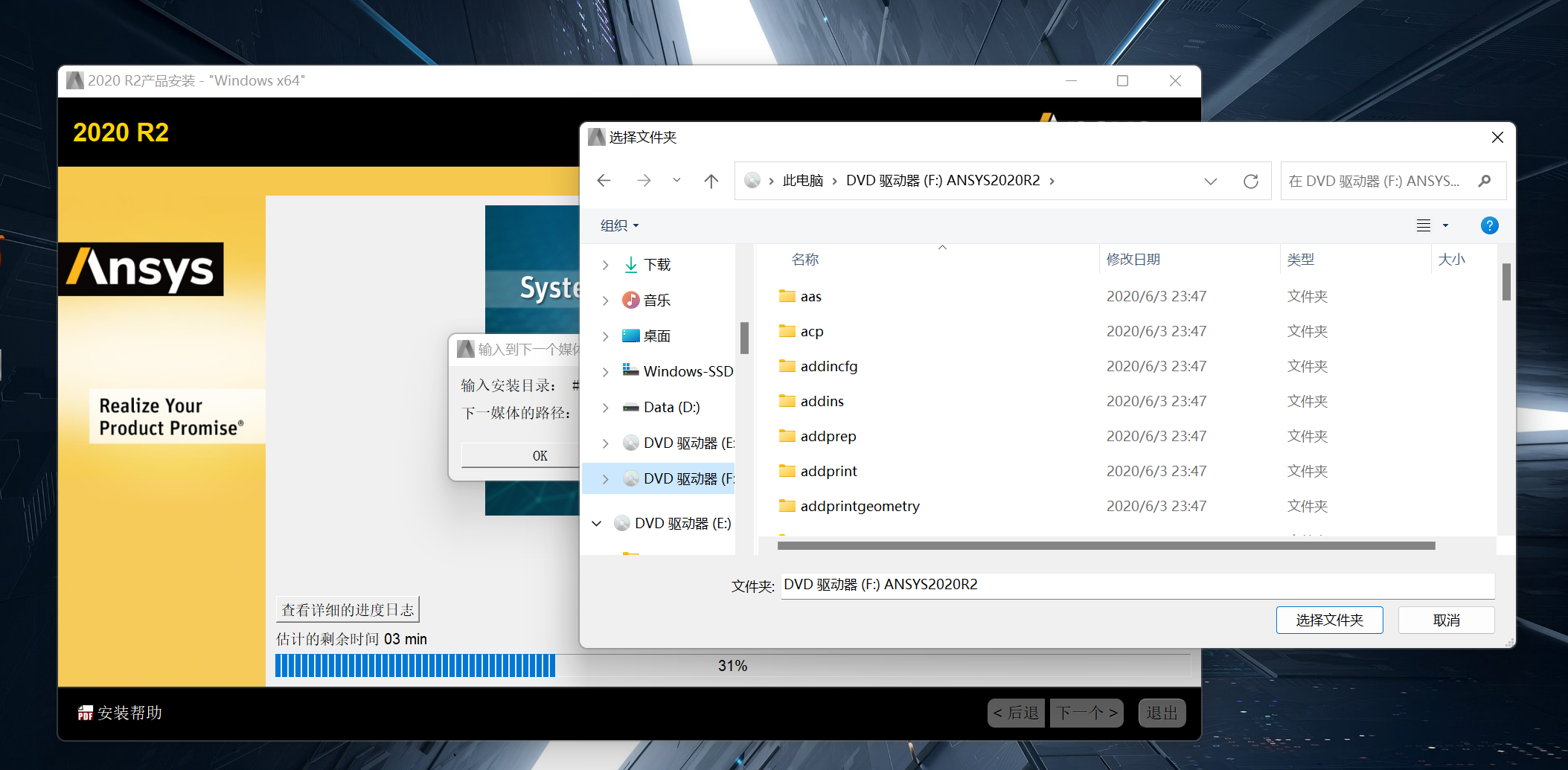This screenshot has width=1568, height=770.
Task: Open the acp folder
Action: click(x=812, y=331)
